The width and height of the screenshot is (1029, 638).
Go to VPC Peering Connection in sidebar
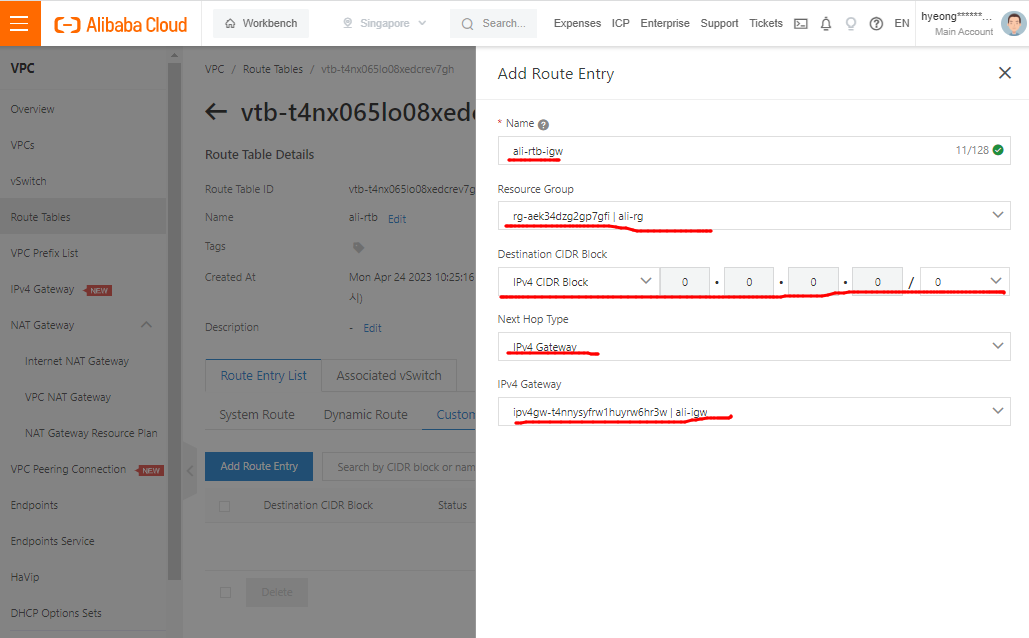pos(68,469)
